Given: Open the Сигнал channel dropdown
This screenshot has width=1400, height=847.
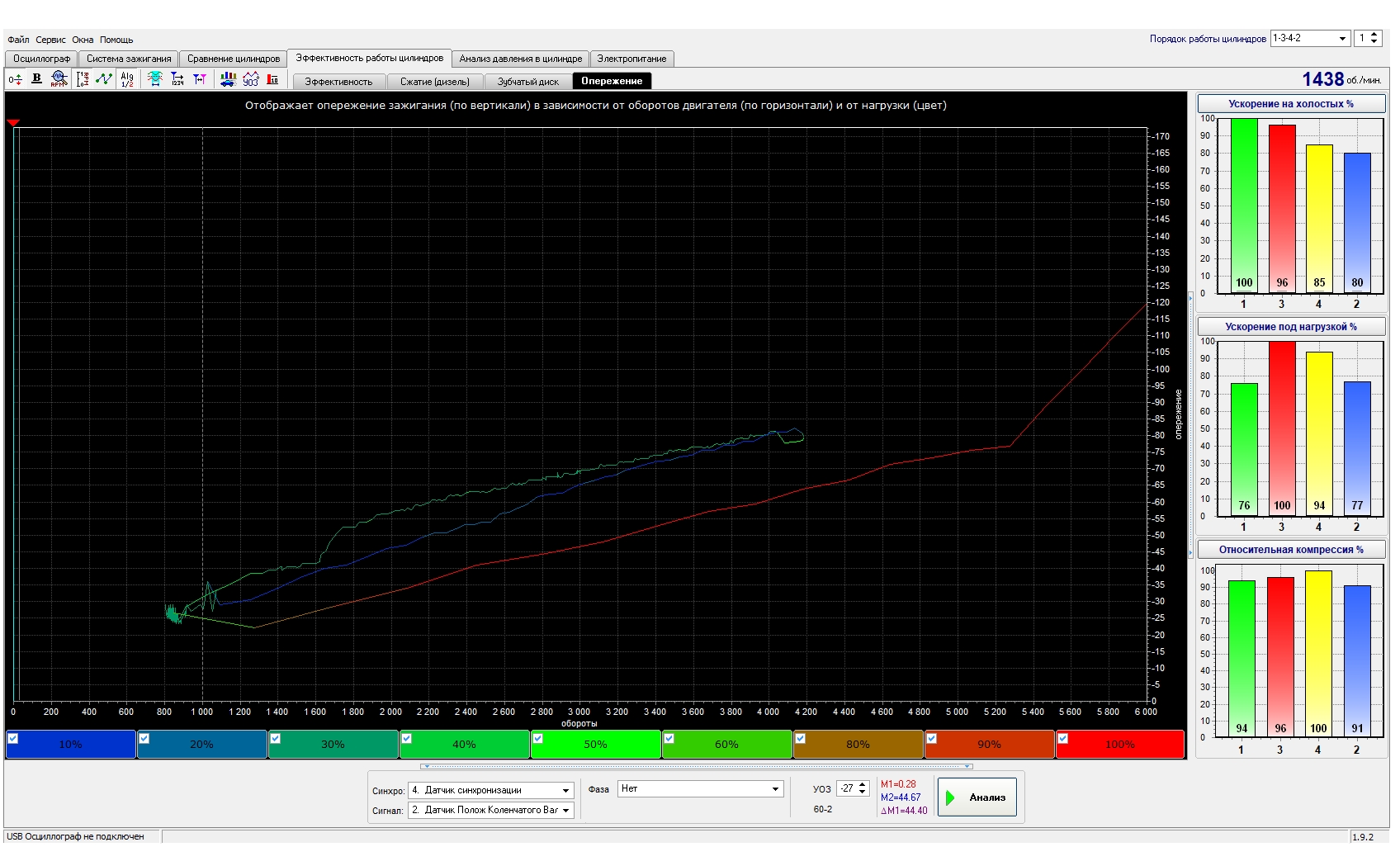Looking at the screenshot, I should (x=565, y=811).
